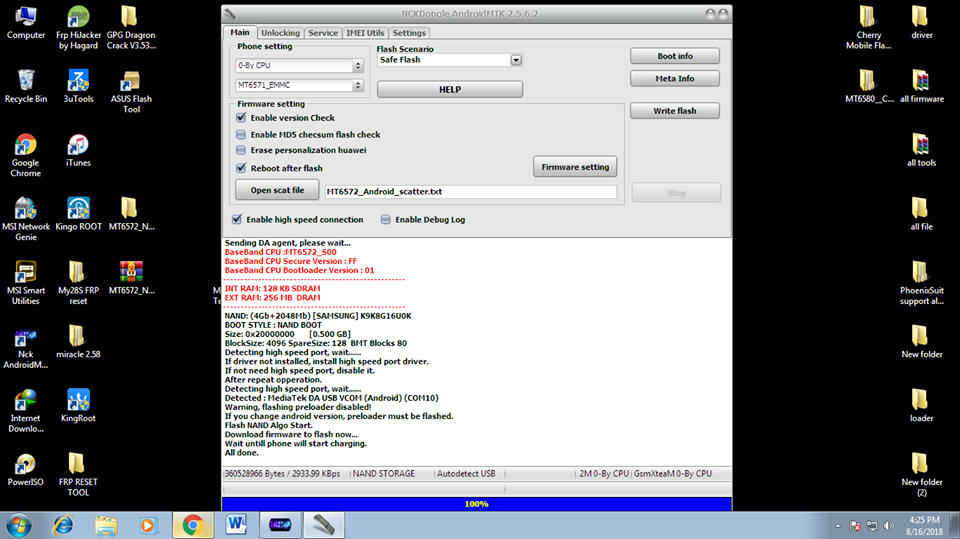Click 'Autodetect USB' status bar entry
Image resolution: width=960 pixels, height=539 pixels.
point(466,473)
